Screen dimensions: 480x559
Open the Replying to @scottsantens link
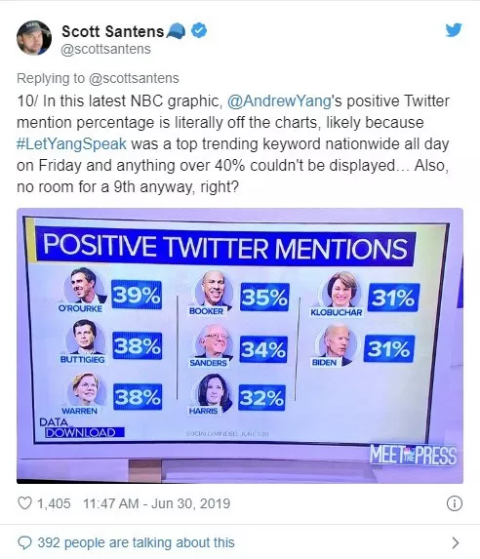tap(98, 78)
